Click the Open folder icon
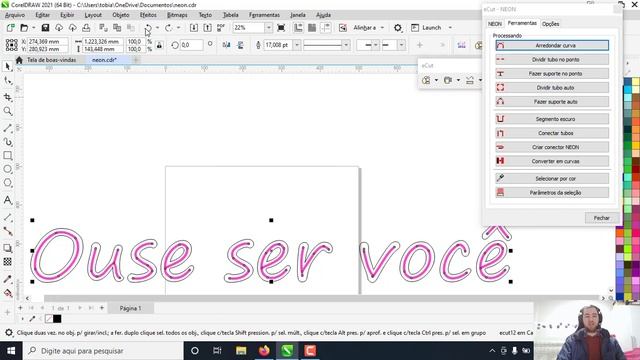The image size is (640, 360). [x=24, y=28]
